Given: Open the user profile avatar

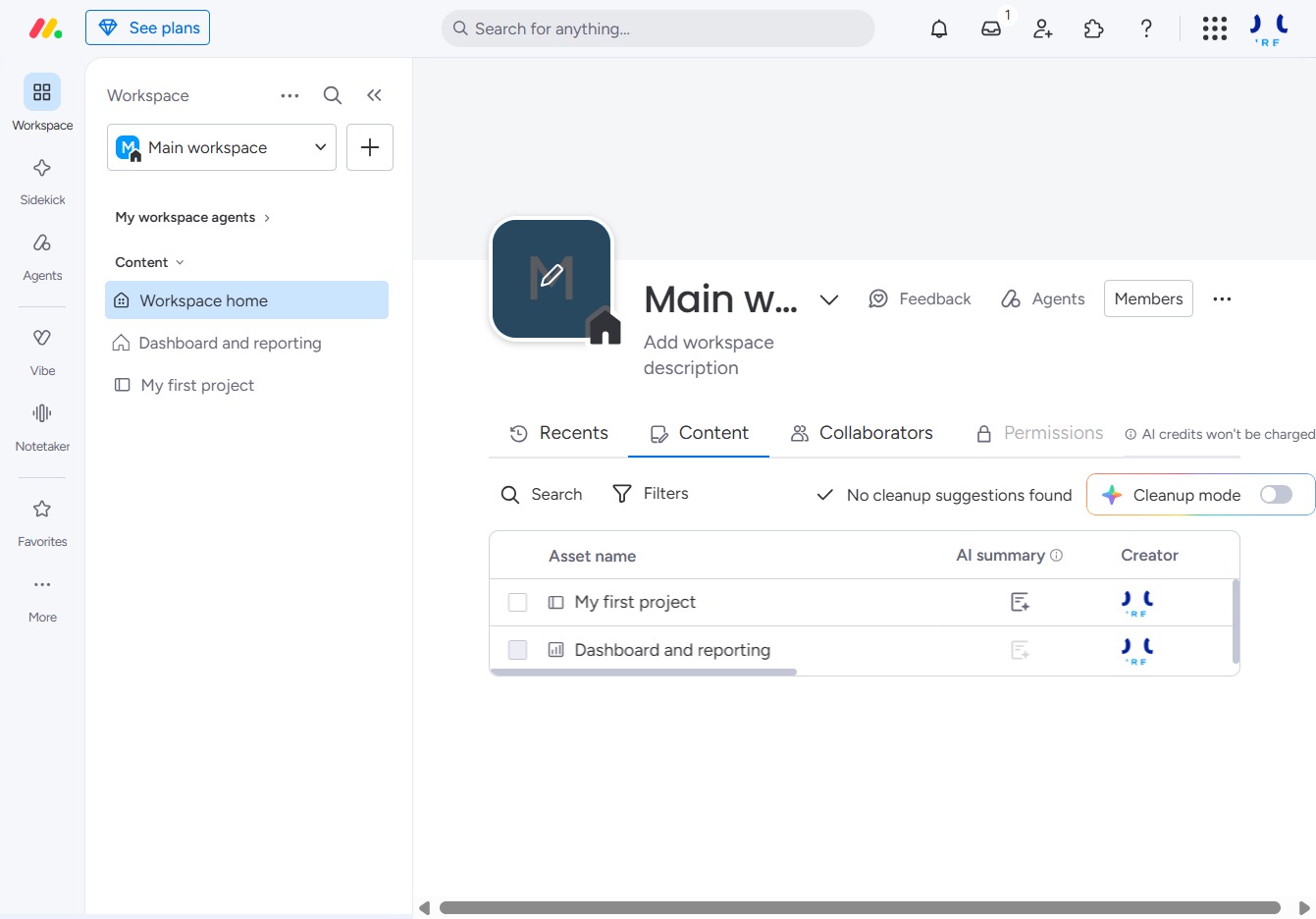Looking at the screenshot, I should 1269,28.
